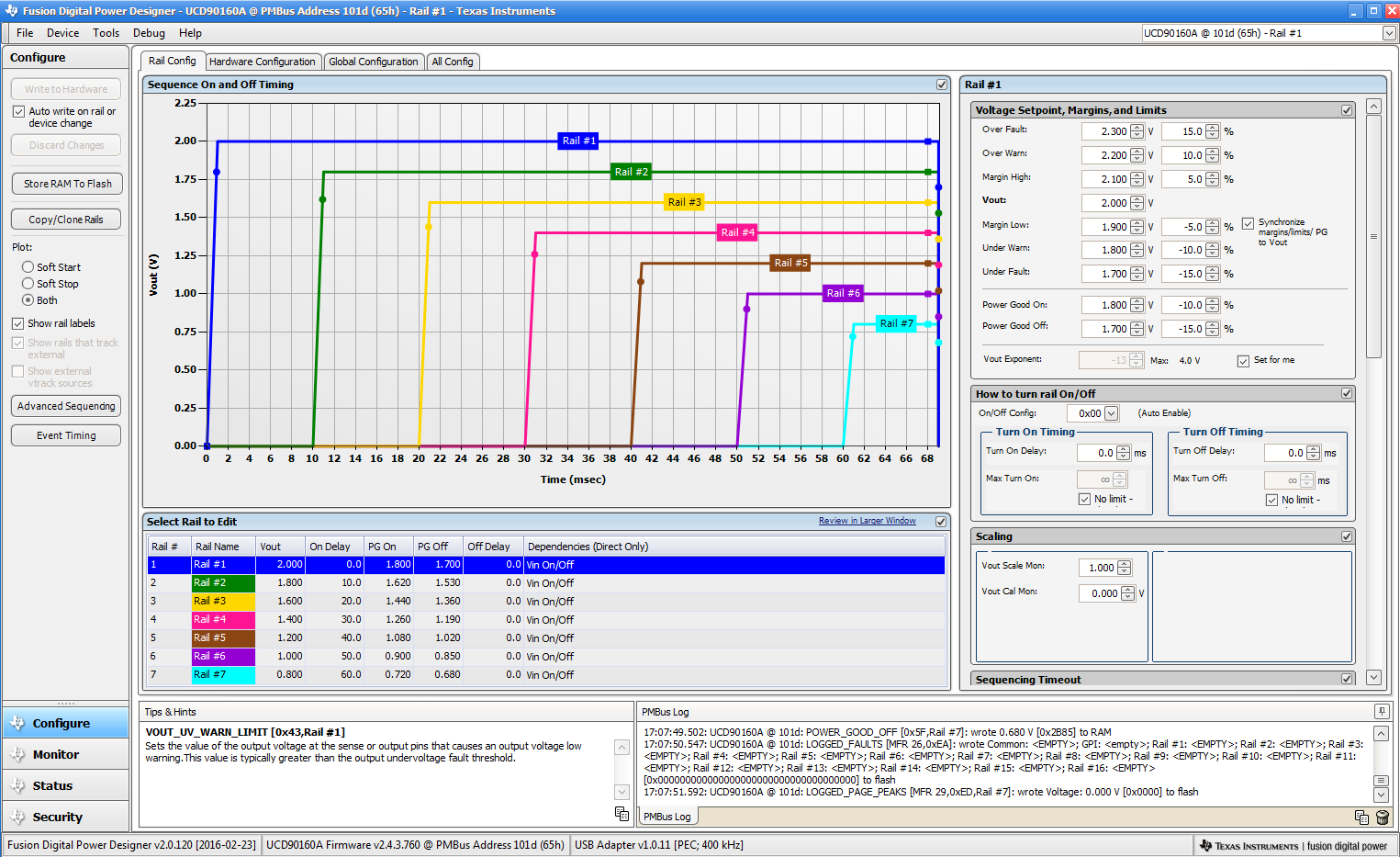Select the Rail #4 row in the table

[367, 619]
